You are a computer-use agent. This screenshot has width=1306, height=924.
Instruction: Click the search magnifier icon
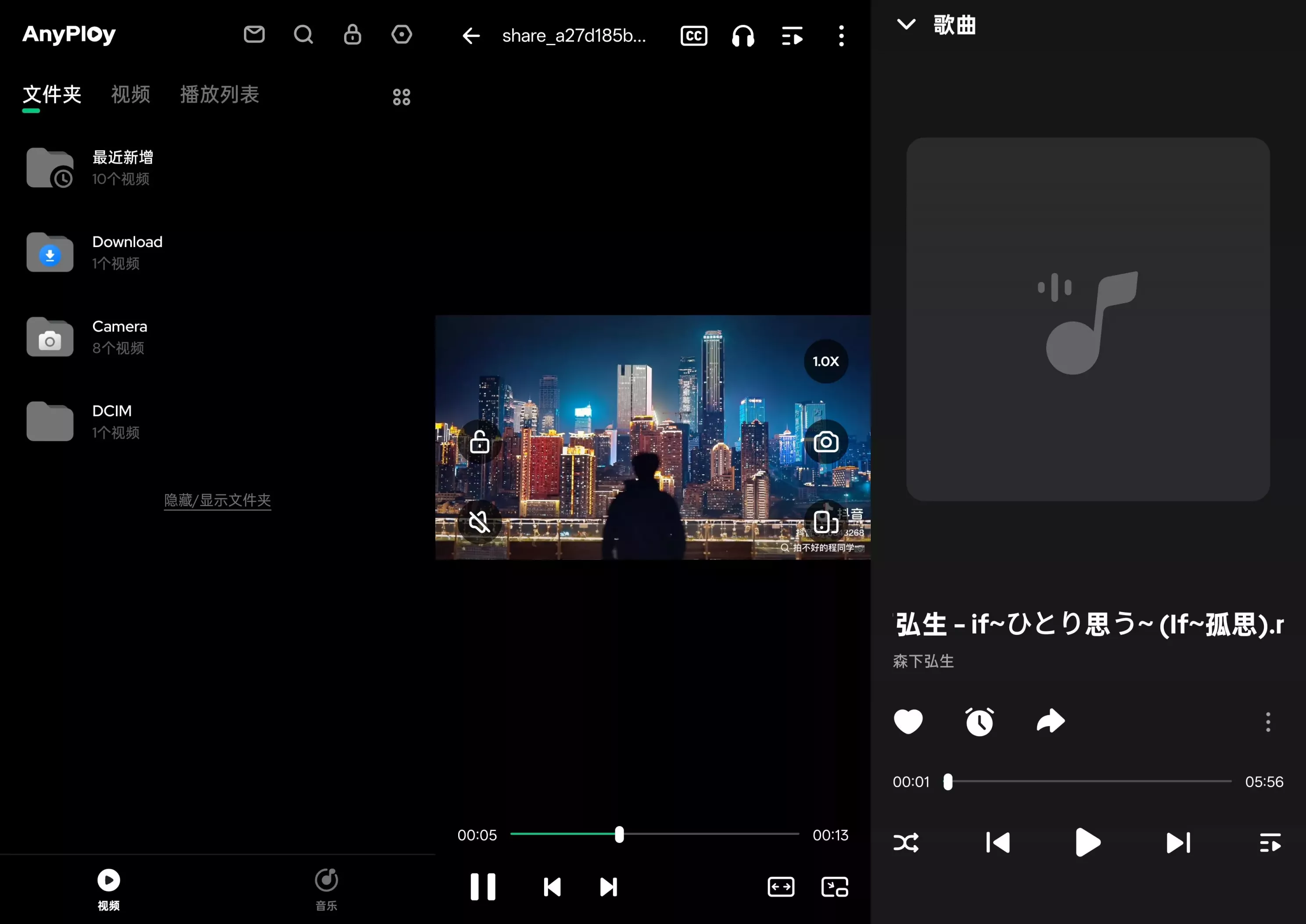[x=303, y=35]
